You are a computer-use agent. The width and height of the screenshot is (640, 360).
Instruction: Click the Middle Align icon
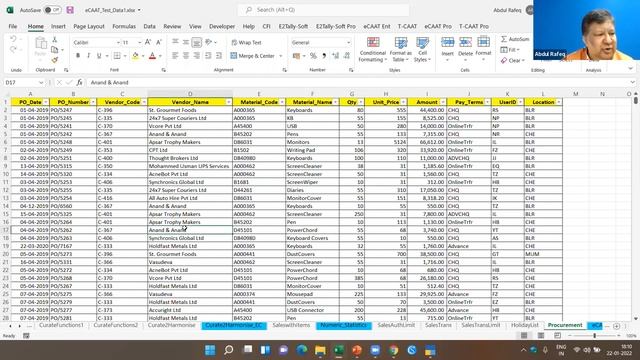[x=186, y=42]
